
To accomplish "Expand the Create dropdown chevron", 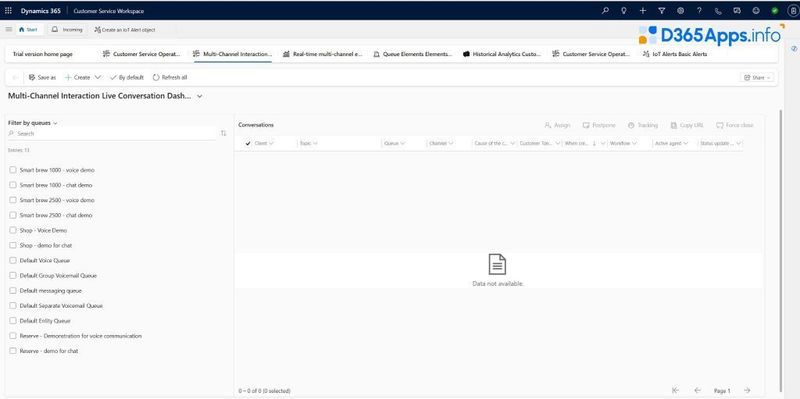I will point(97,78).
